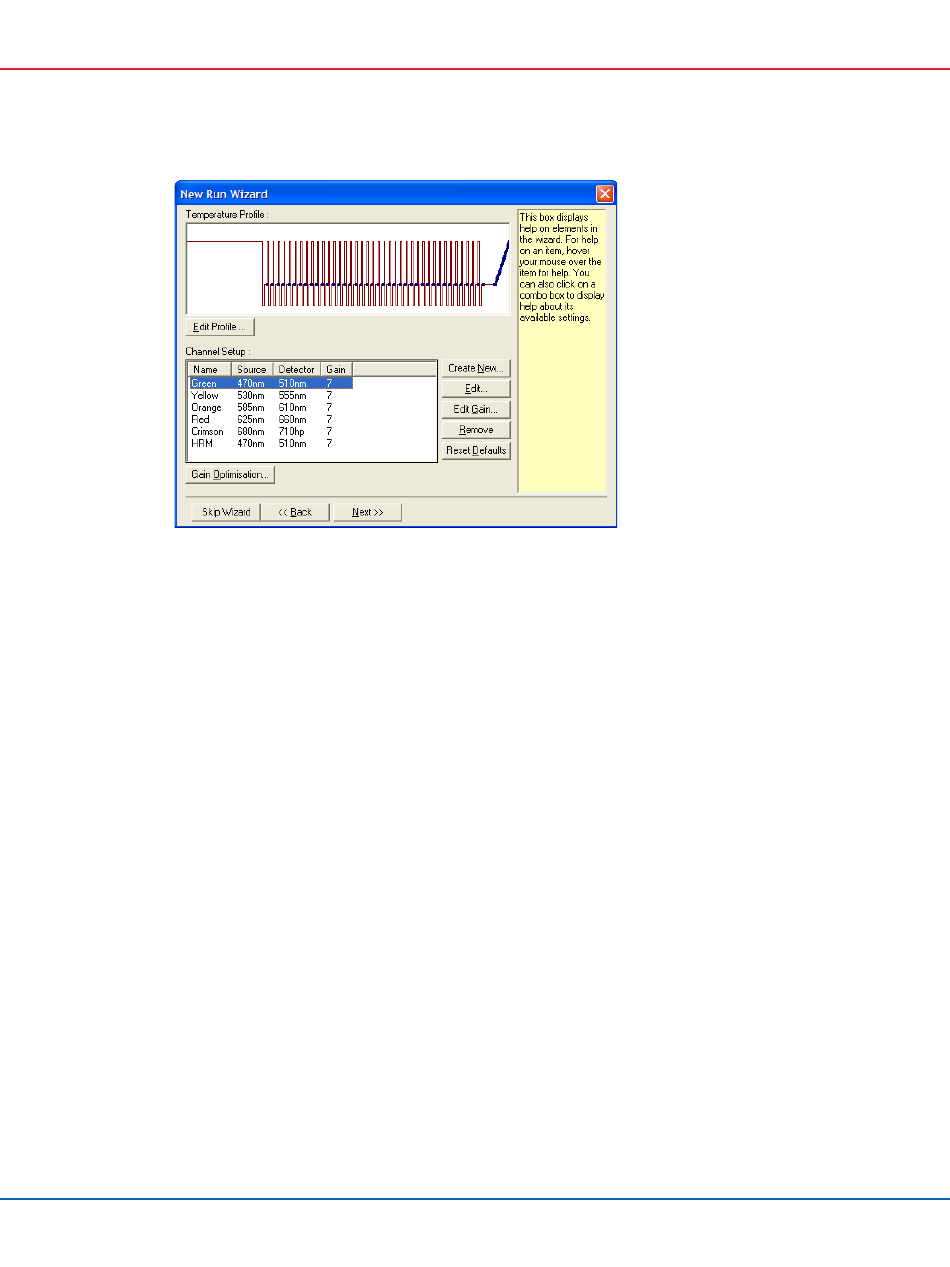Click the Gain column header

pos(336,370)
